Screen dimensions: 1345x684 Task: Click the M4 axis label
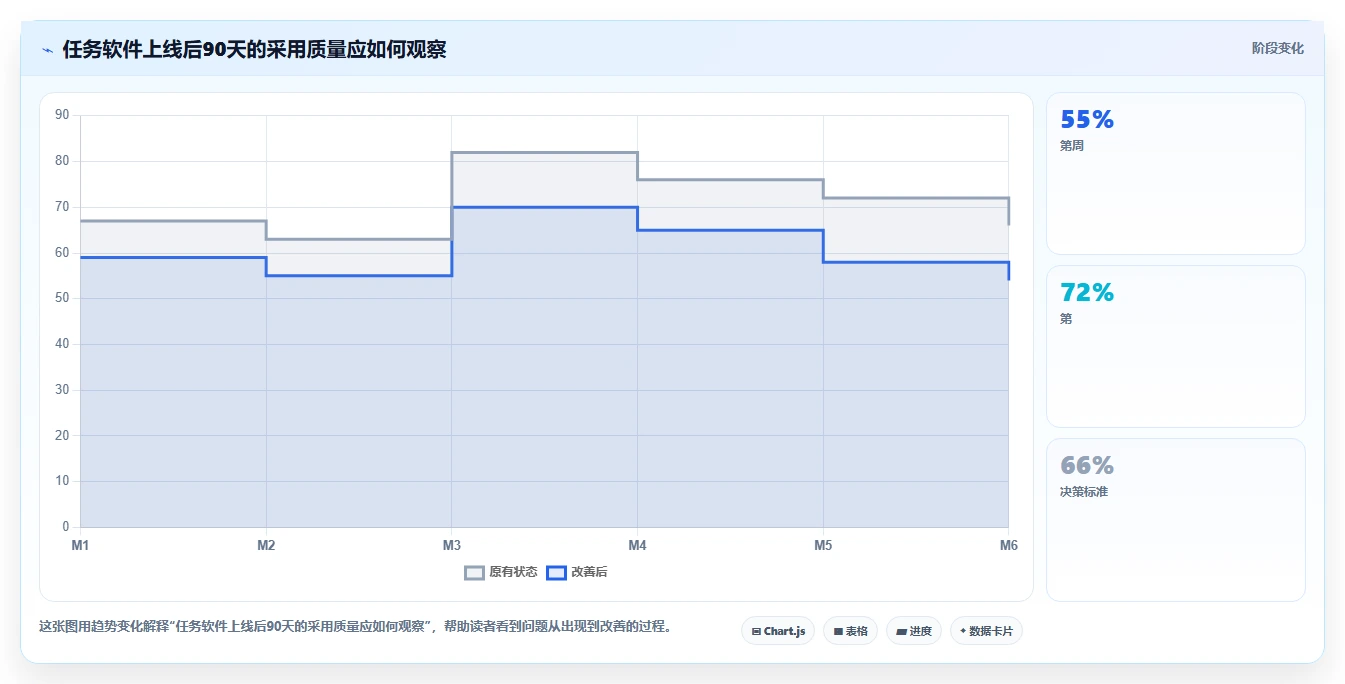pos(637,545)
